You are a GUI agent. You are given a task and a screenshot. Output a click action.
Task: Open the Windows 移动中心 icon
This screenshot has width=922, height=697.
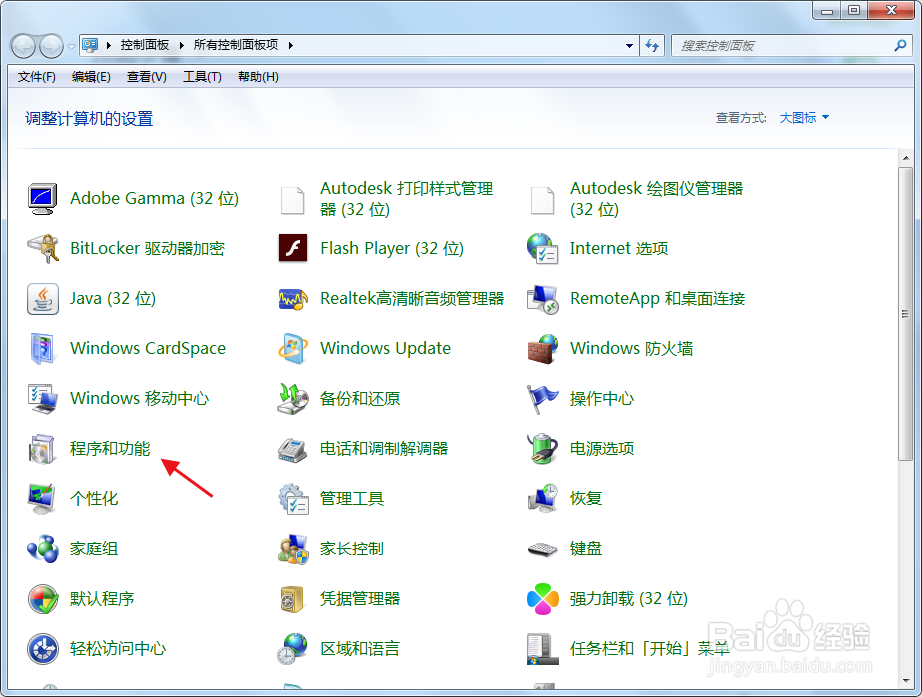coord(42,398)
